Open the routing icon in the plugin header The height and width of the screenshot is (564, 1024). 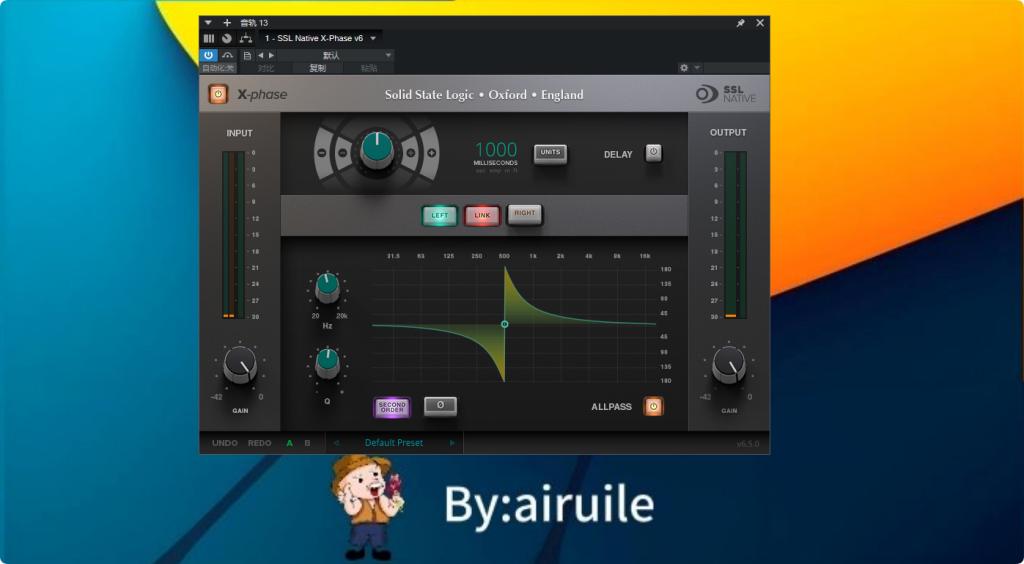(246, 39)
